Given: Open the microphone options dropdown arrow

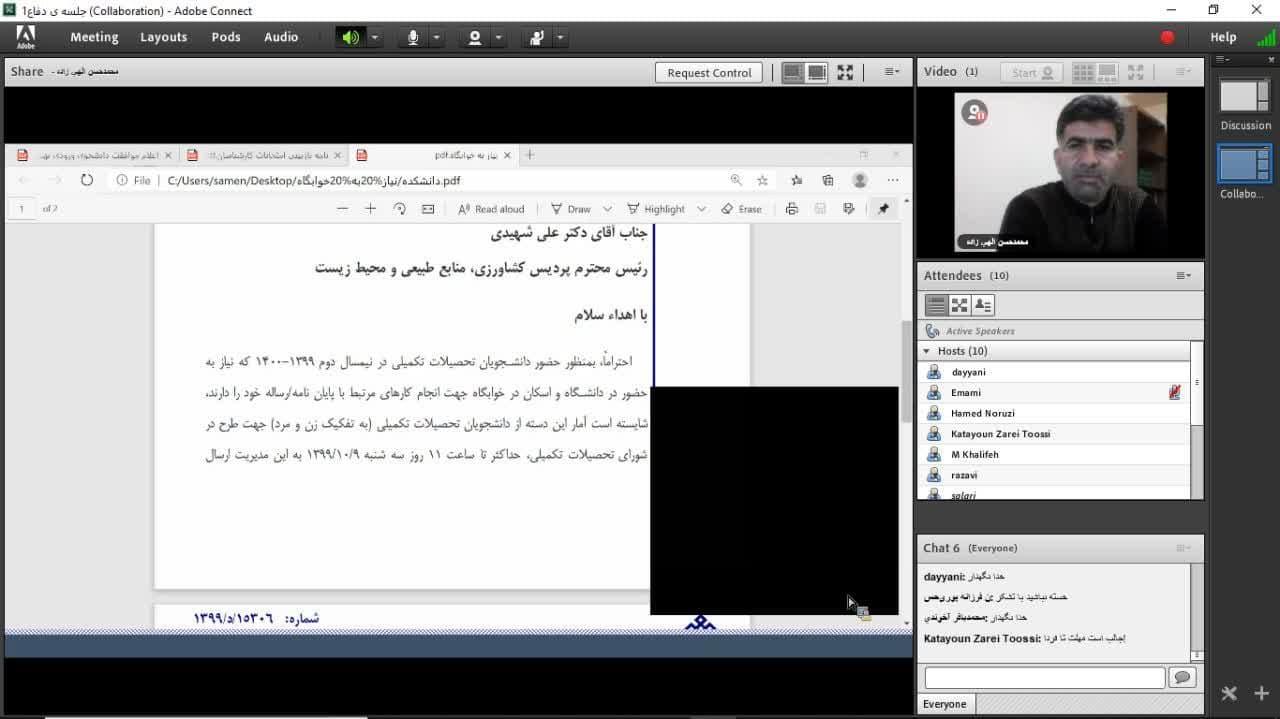Looking at the screenshot, I should pos(437,38).
